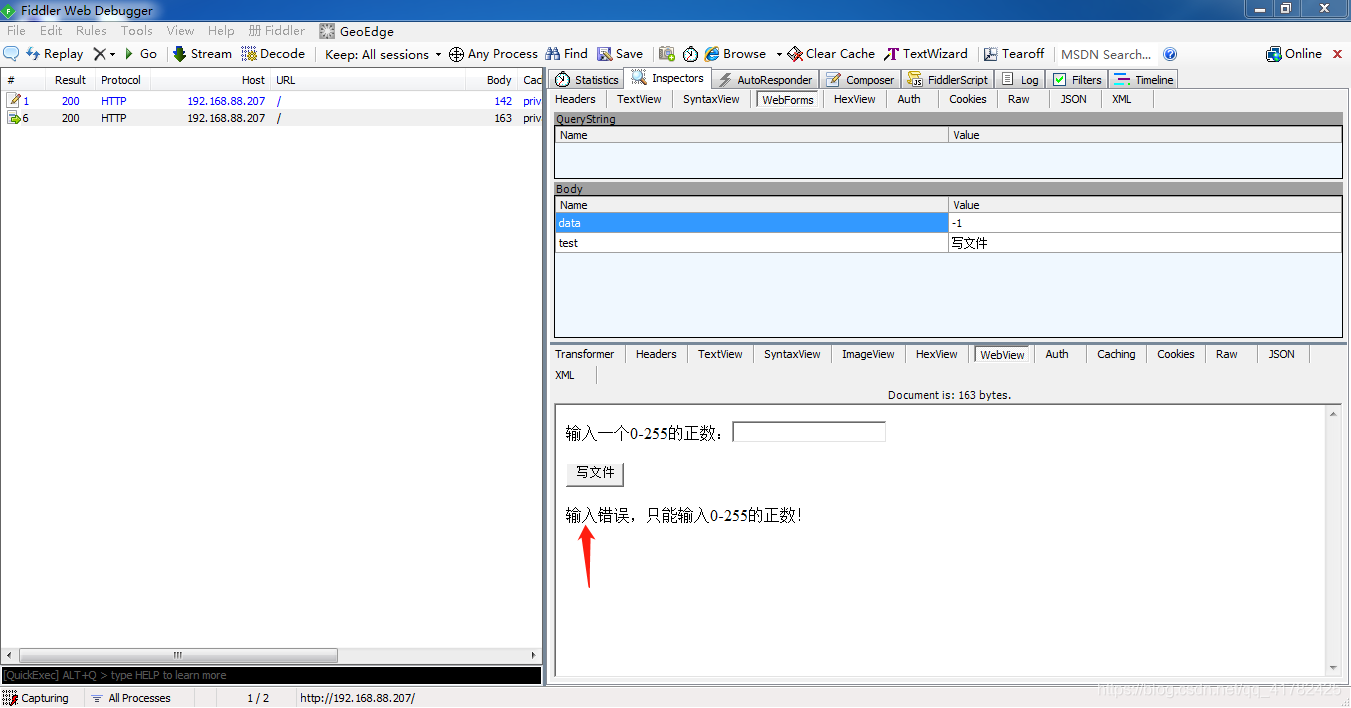The height and width of the screenshot is (708, 1351).
Task: Open the Tools menu
Action: 137,31
